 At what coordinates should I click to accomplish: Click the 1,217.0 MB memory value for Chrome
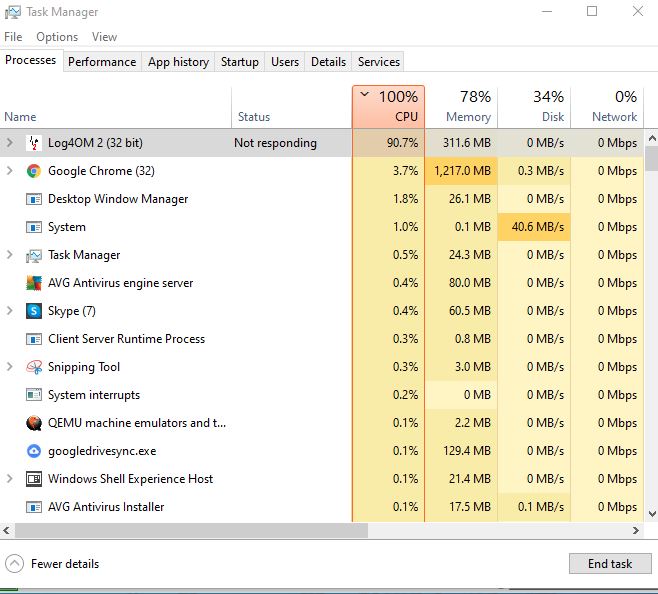coord(462,171)
